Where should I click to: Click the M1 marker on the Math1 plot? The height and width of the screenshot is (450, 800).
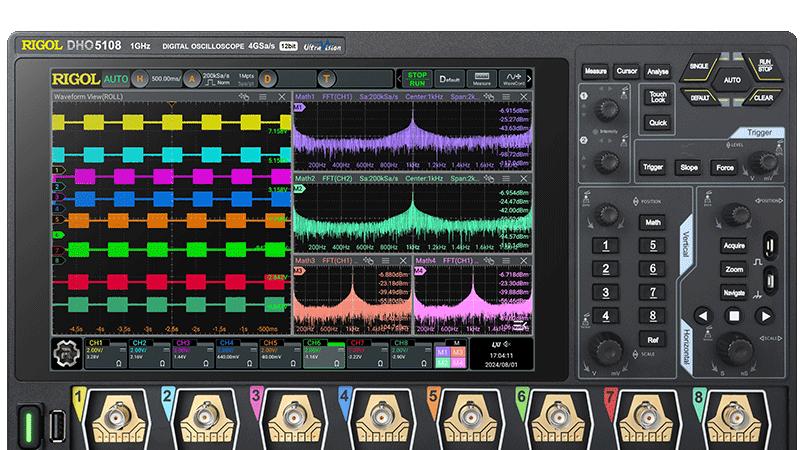point(299,107)
